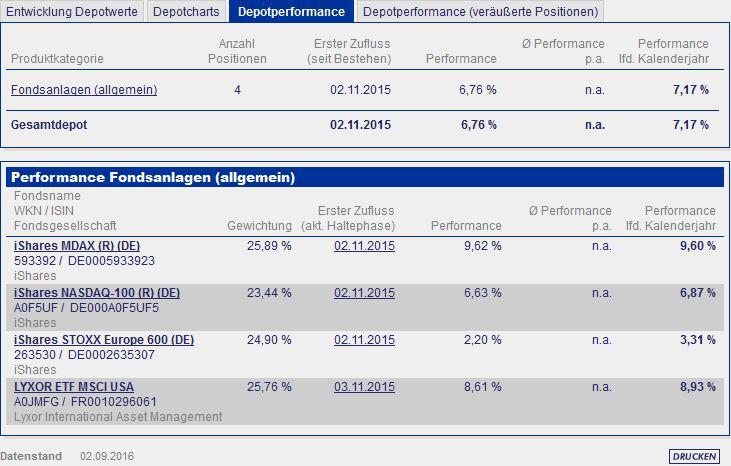Click the STOXX Europe 600 inflow date link
The height and width of the screenshot is (466, 731).
(x=364, y=340)
